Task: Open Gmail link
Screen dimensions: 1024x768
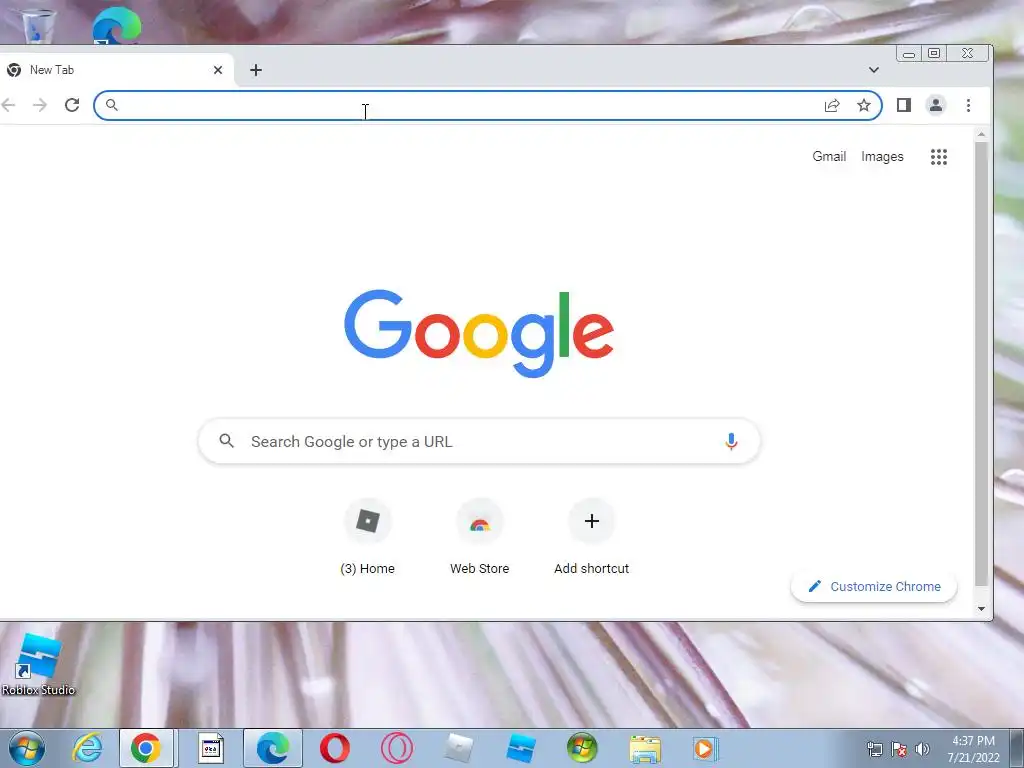Action: coord(829,157)
